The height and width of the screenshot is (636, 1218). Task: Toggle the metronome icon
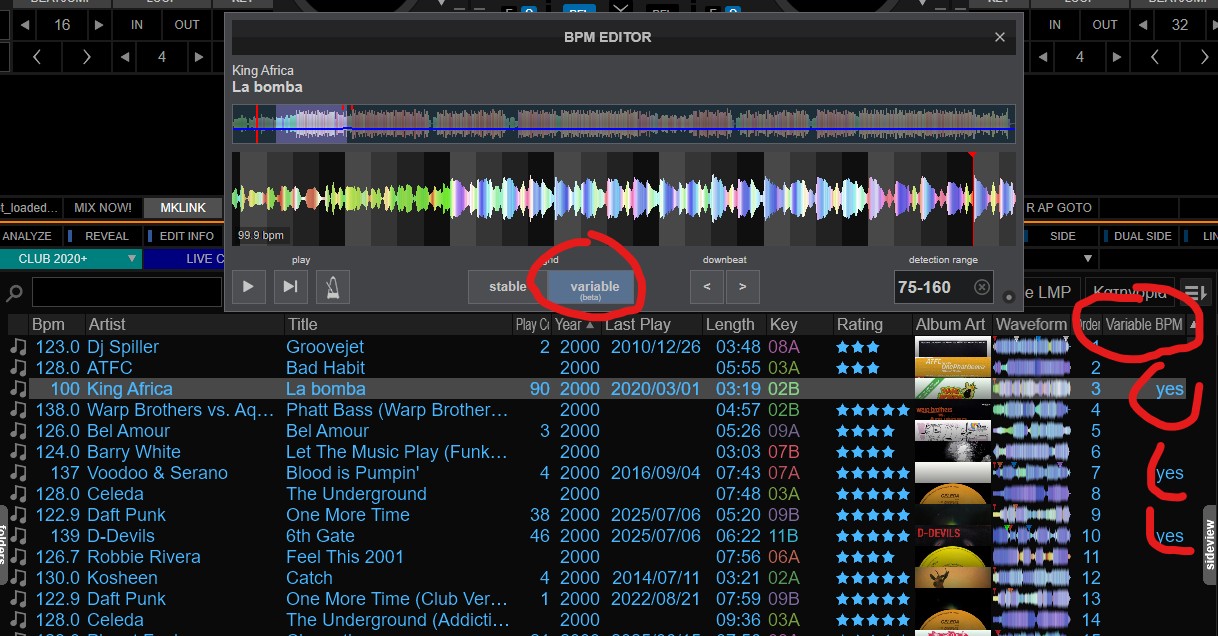[332, 287]
